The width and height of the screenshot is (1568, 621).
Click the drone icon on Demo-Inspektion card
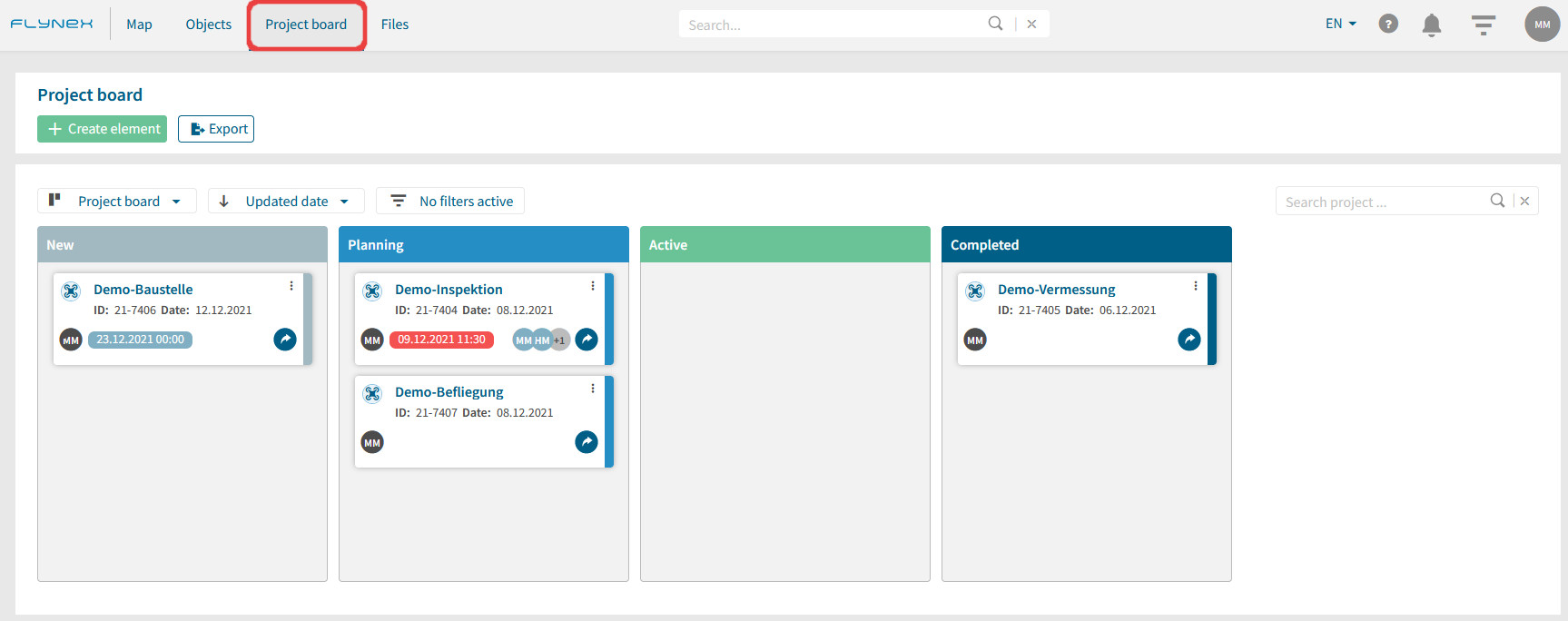372,291
